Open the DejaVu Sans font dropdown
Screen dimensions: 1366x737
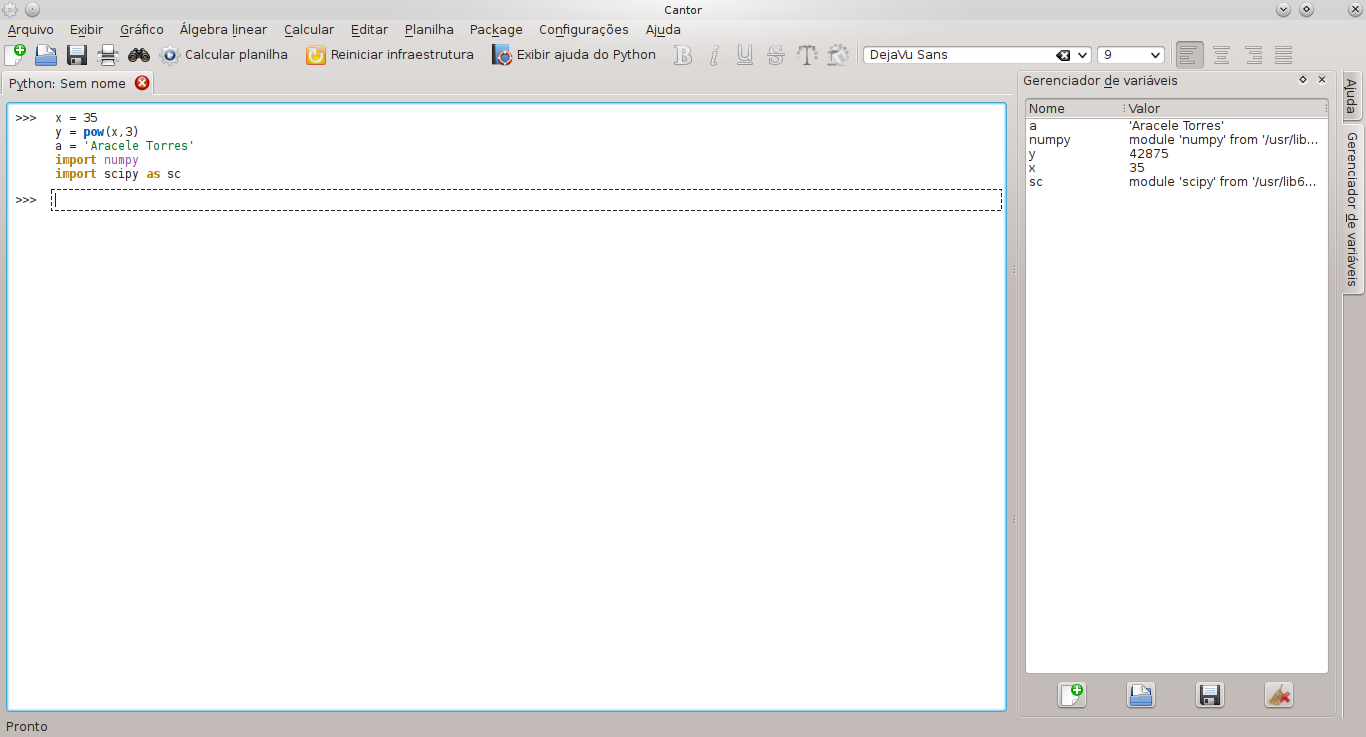1083,55
